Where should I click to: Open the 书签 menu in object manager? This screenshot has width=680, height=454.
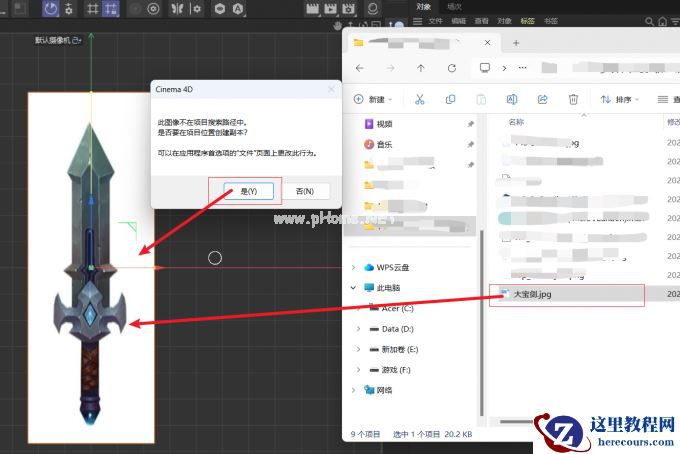pyautogui.click(x=551, y=21)
